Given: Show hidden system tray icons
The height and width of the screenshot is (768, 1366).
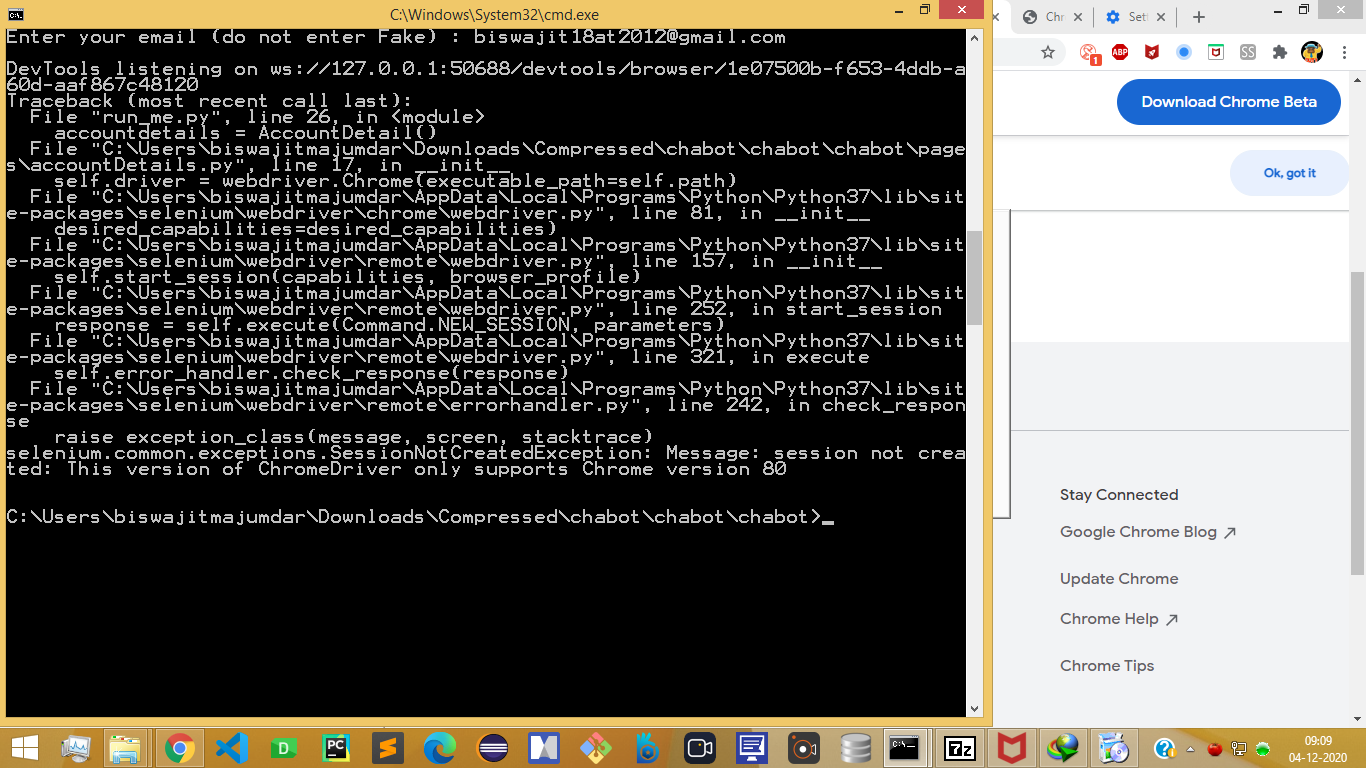Looking at the screenshot, I should tap(1188, 749).
